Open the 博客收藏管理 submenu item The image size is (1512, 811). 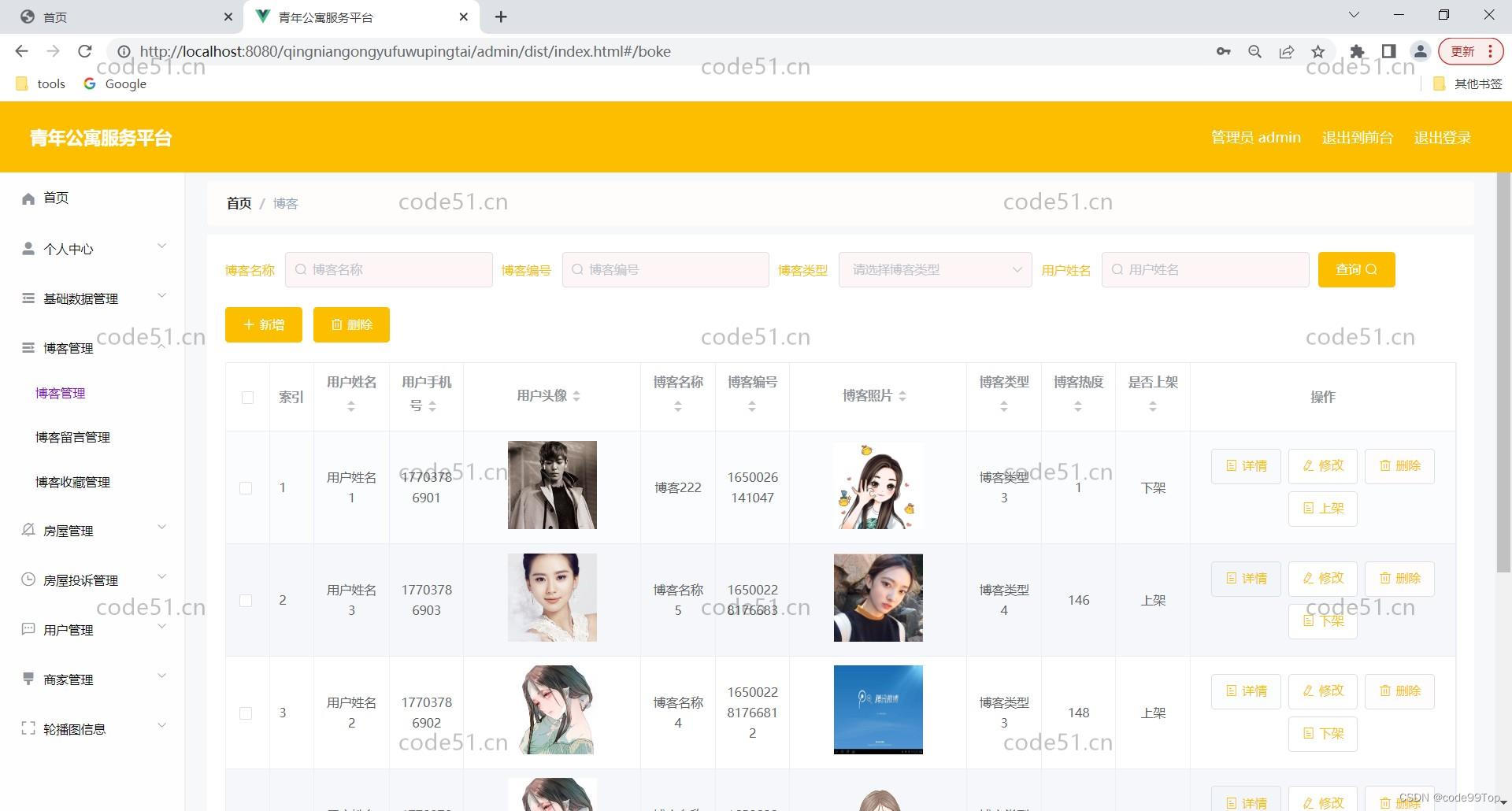click(x=72, y=482)
